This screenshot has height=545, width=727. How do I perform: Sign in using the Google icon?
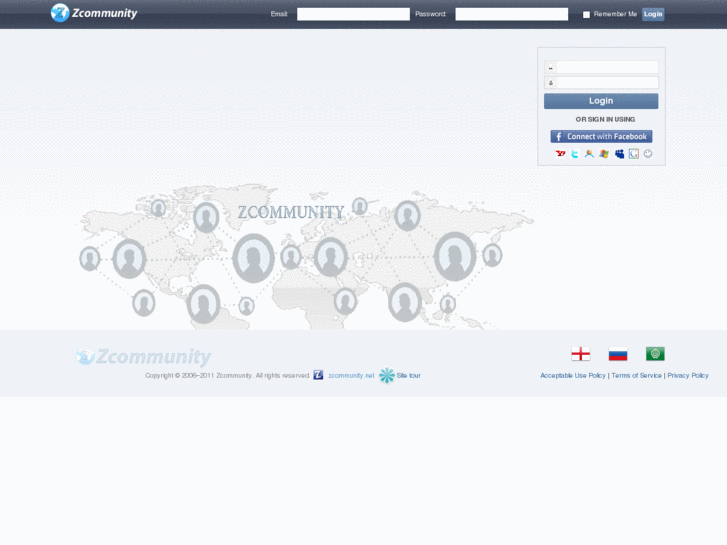tap(633, 154)
